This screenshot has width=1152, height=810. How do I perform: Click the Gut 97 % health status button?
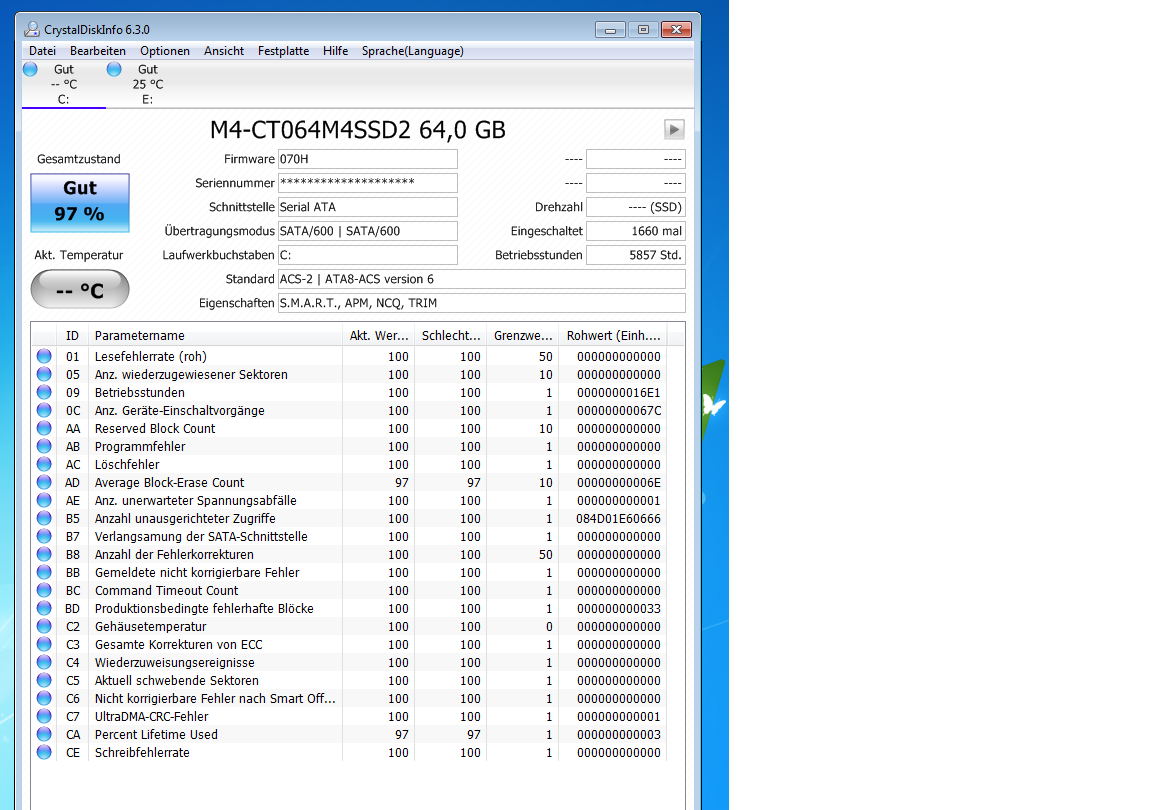click(80, 203)
